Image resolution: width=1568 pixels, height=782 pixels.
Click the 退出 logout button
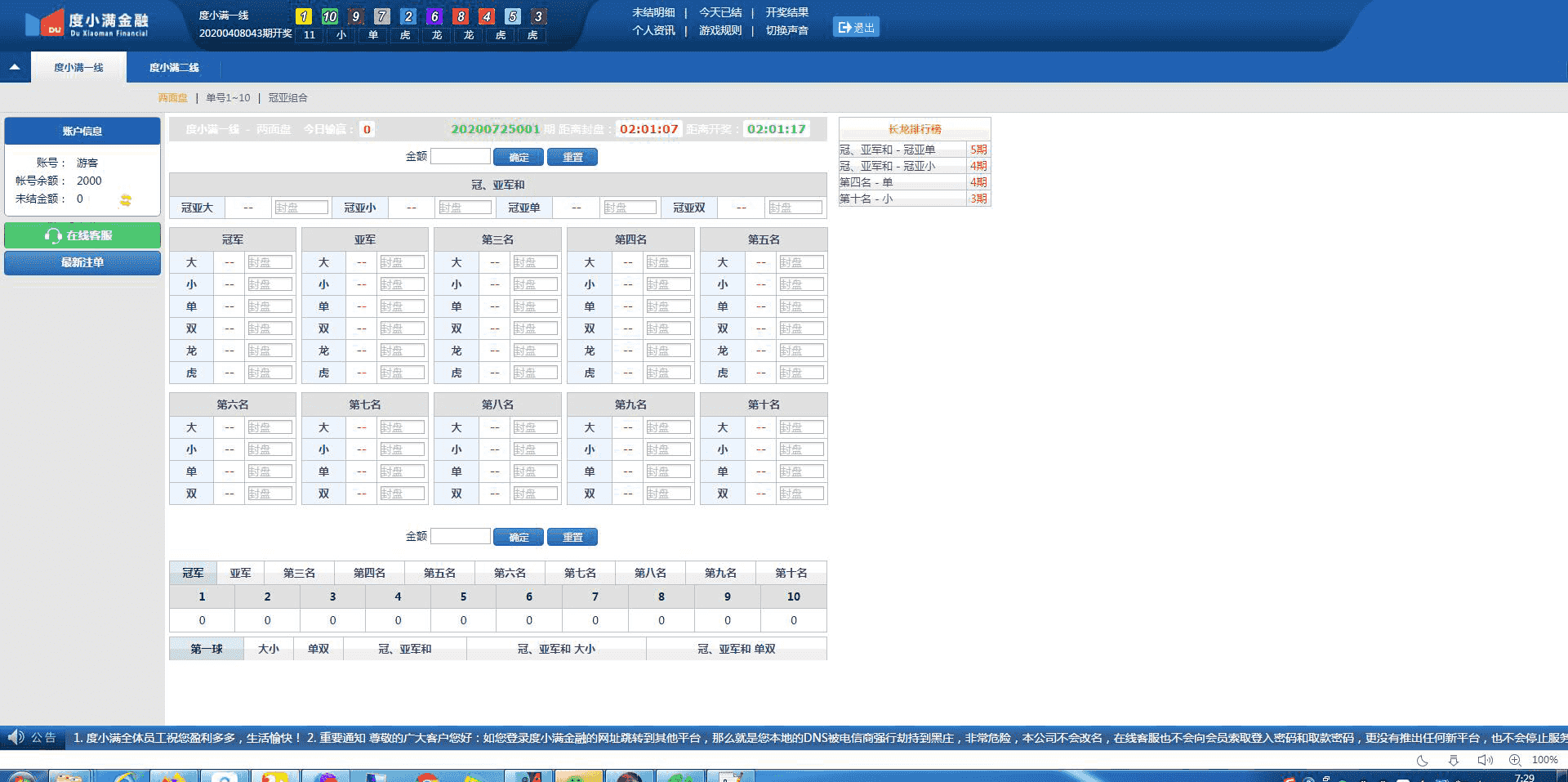click(856, 28)
